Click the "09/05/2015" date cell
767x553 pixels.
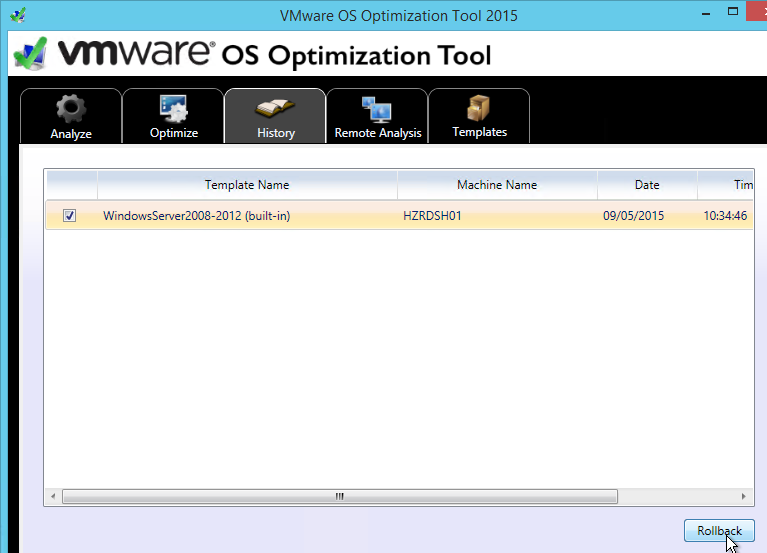pos(633,216)
